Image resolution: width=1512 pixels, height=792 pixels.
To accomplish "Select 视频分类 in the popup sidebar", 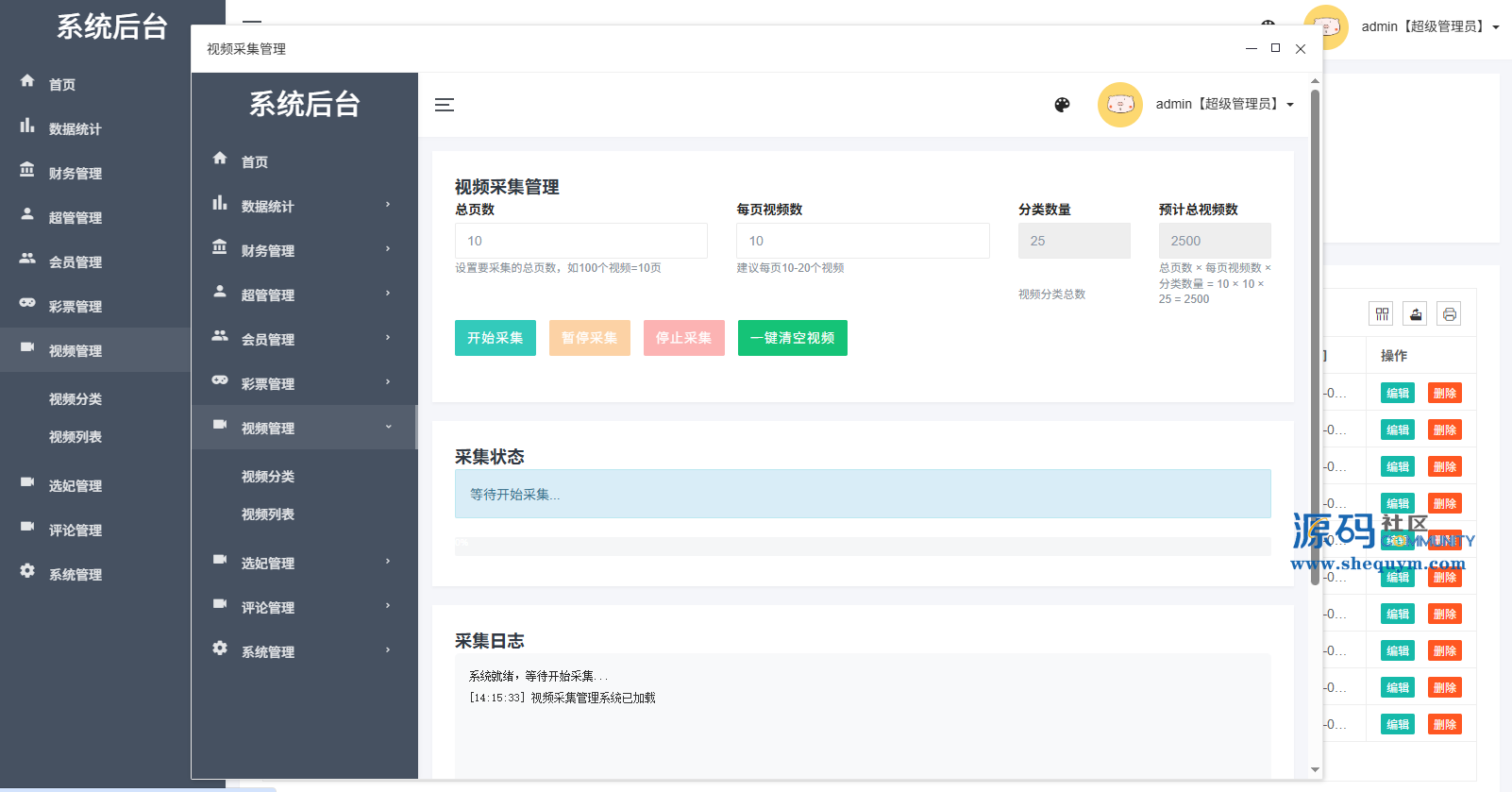I will coord(268,477).
